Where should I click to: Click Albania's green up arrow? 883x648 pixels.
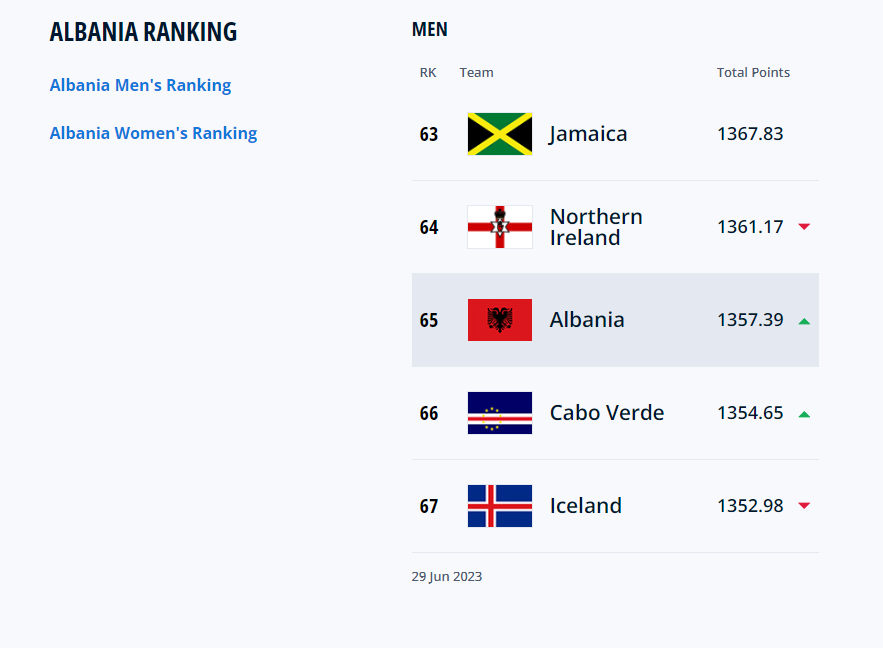click(x=804, y=321)
